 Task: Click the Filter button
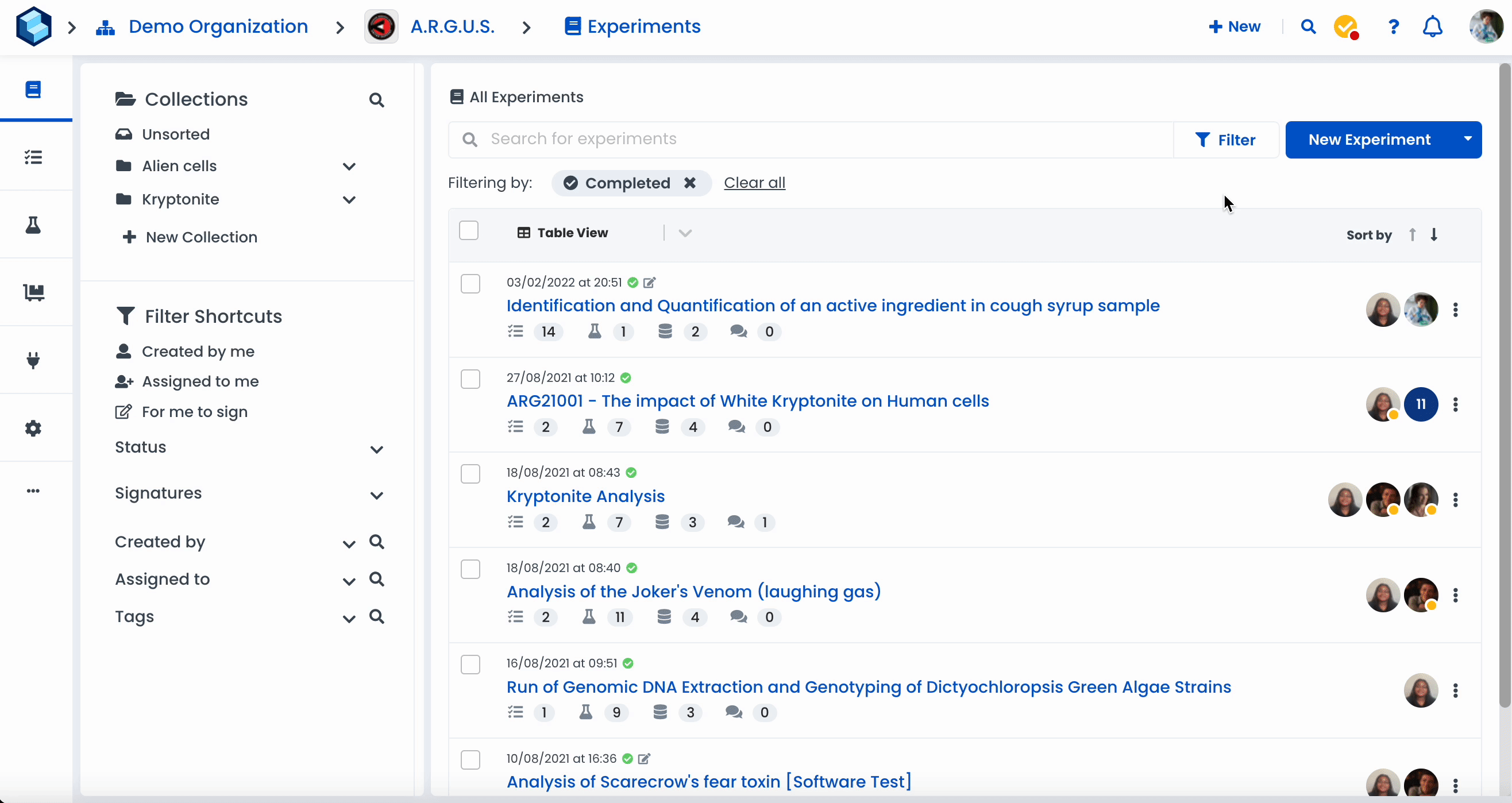tap(1225, 140)
